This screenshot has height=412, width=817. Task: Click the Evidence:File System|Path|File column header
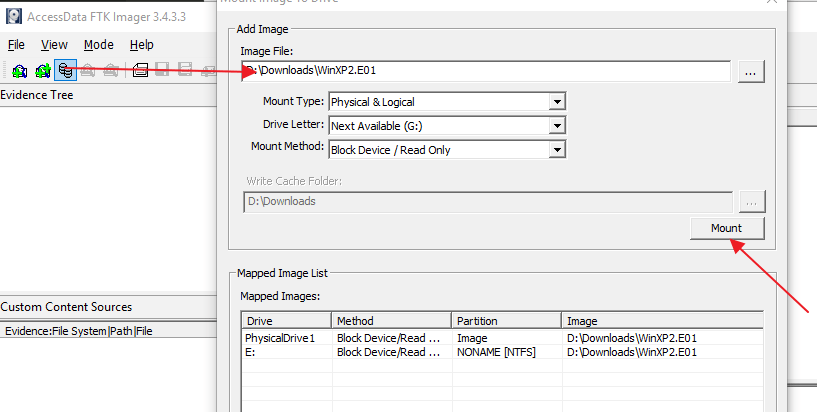coord(79,331)
